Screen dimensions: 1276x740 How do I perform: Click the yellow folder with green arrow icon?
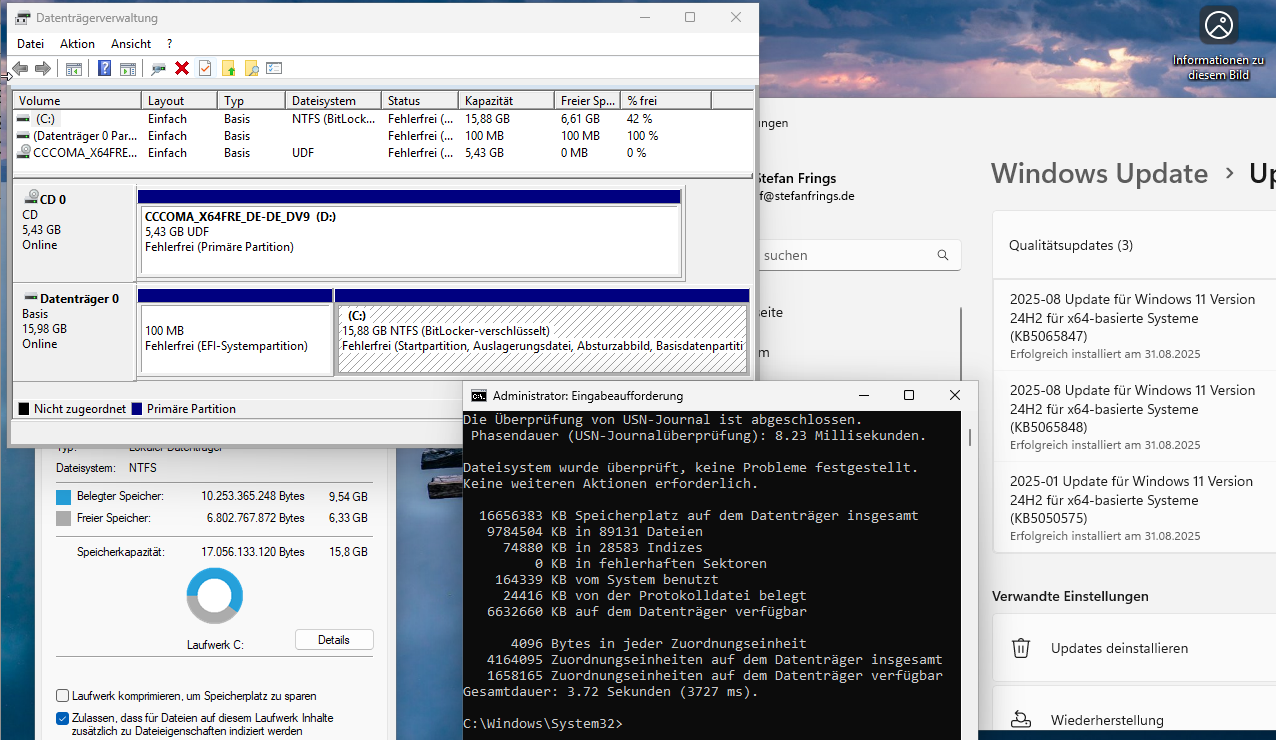[x=229, y=68]
